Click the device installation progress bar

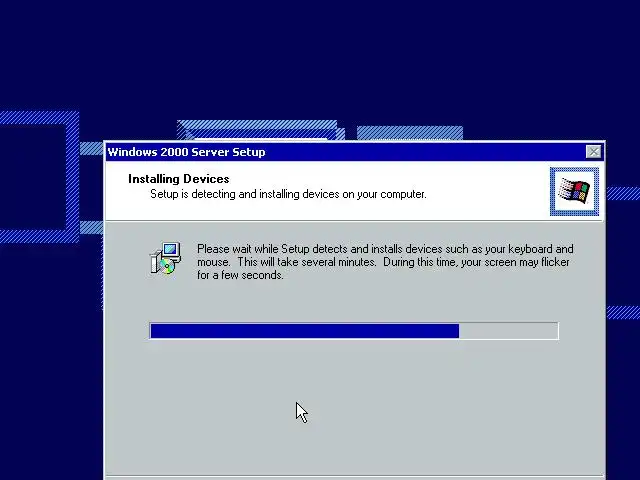click(354, 331)
